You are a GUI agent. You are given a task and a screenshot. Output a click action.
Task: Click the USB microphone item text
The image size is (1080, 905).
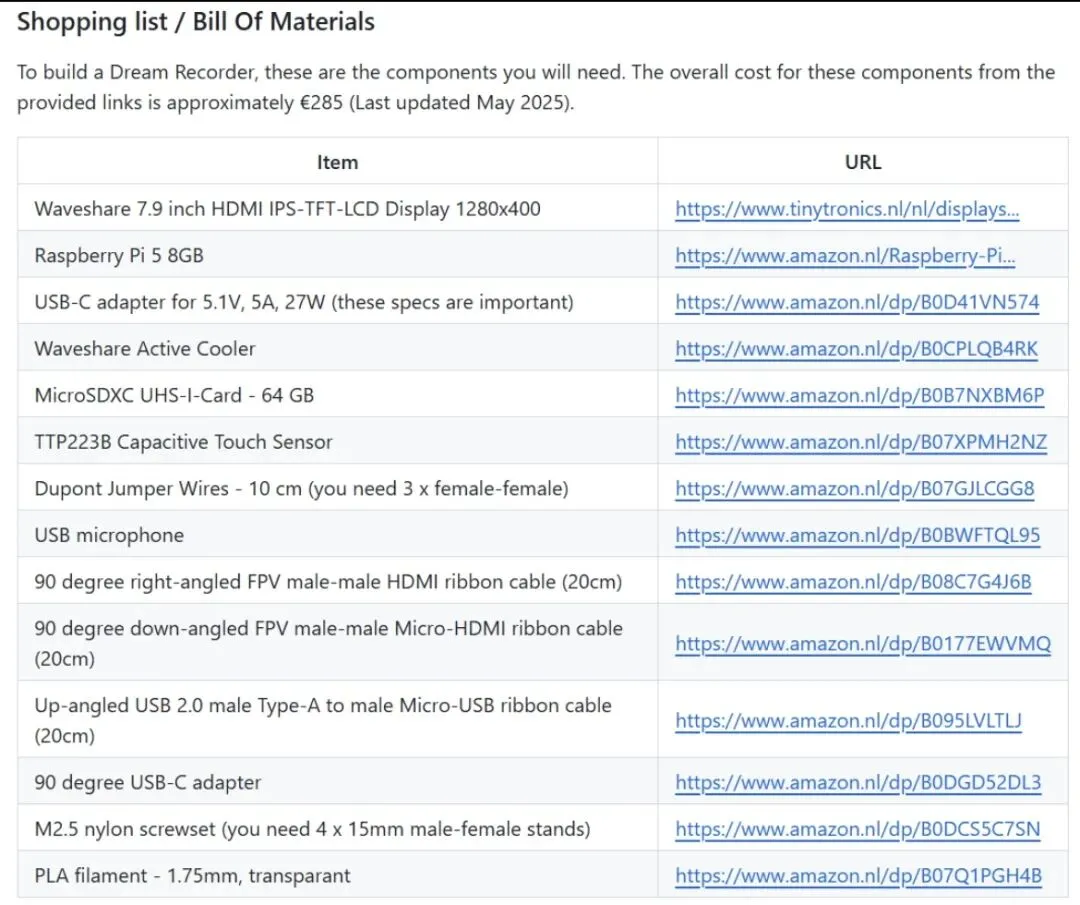coord(109,535)
